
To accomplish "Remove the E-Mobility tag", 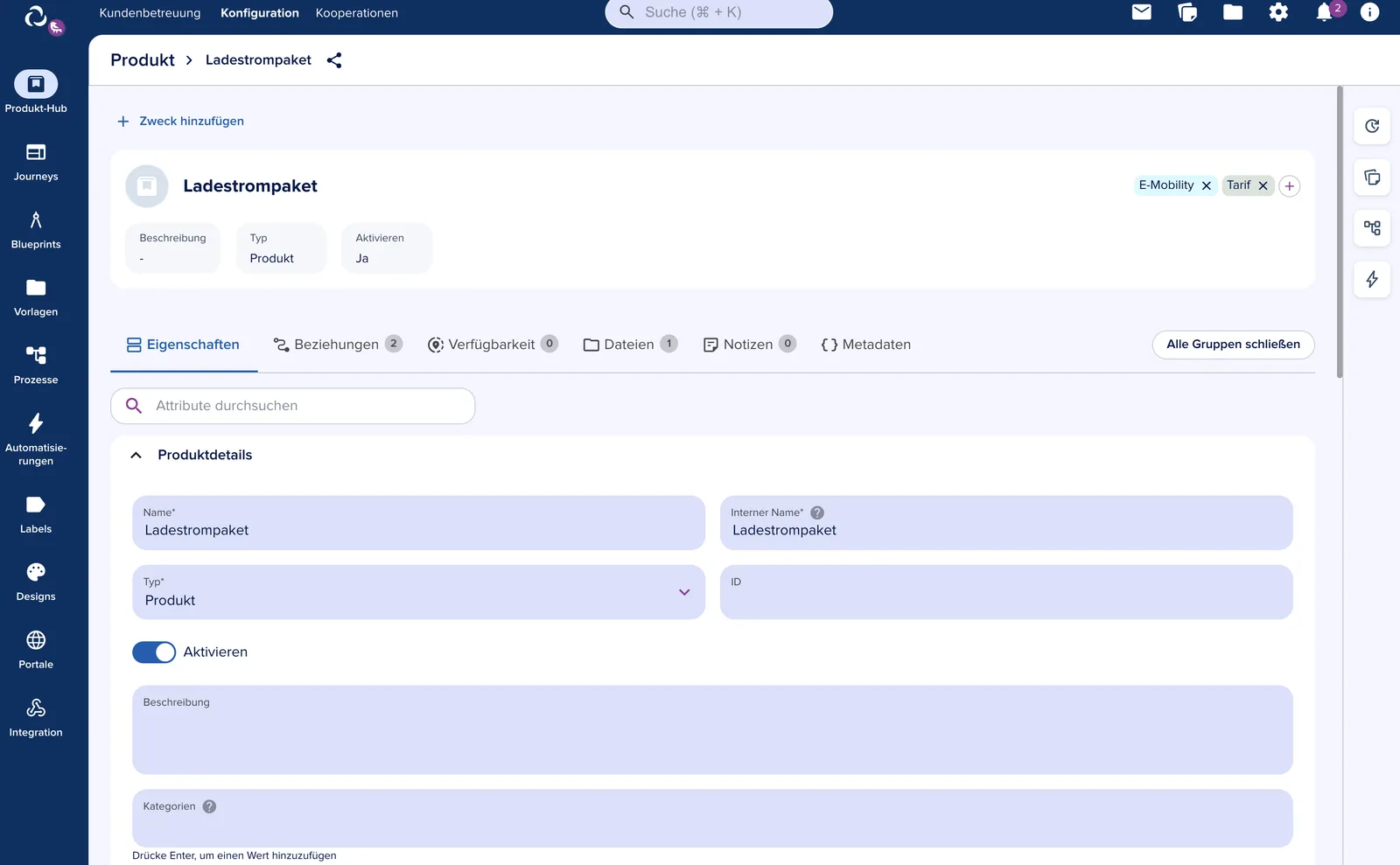I will [x=1207, y=185].
